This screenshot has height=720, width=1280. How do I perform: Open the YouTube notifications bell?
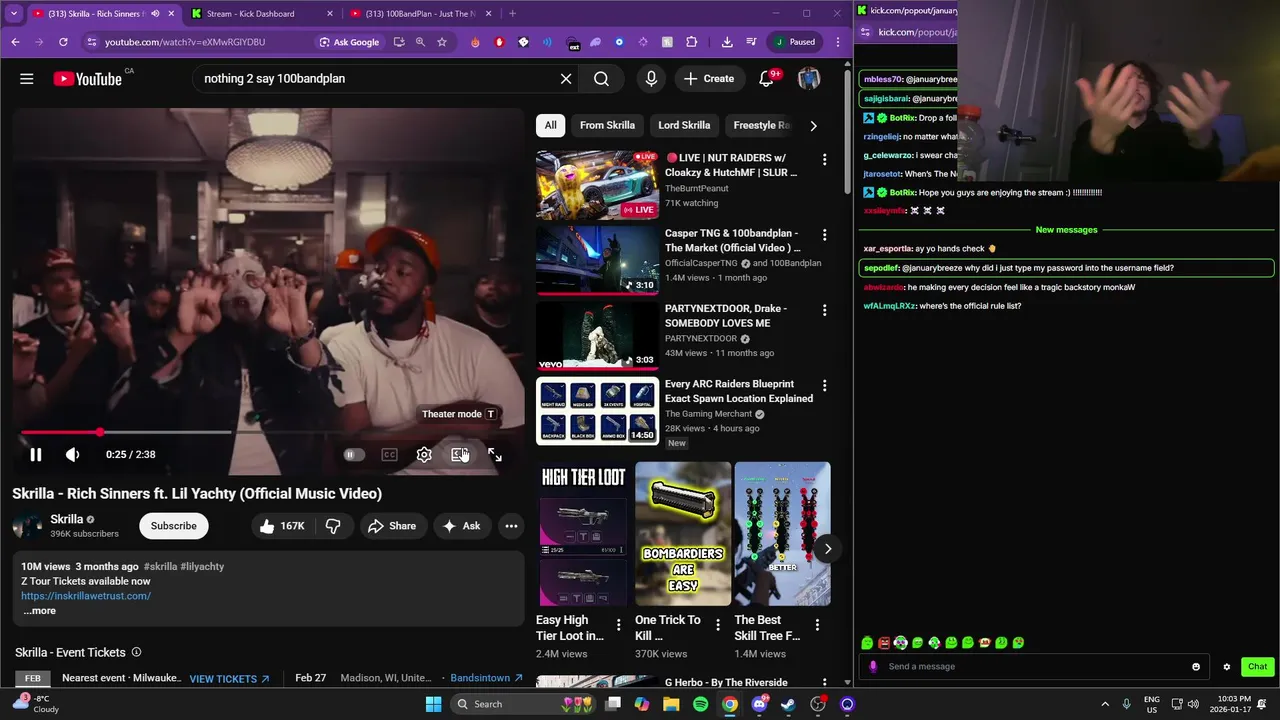766,78
